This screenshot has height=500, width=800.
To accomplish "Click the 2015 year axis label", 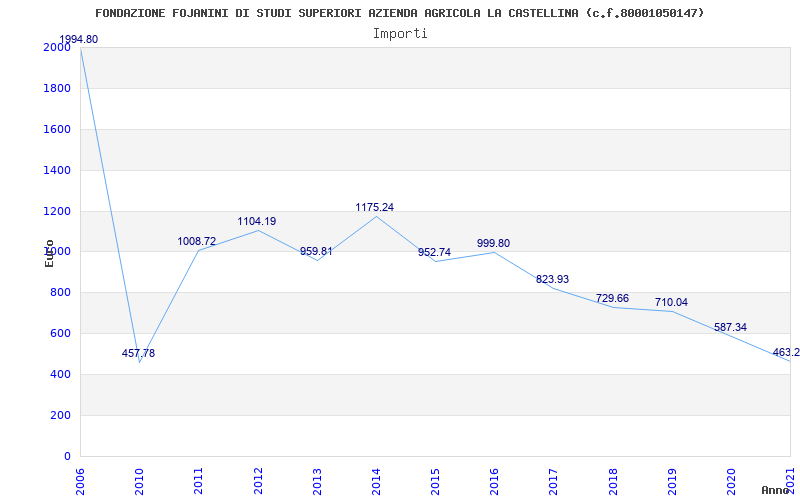I will click(436, 481).
